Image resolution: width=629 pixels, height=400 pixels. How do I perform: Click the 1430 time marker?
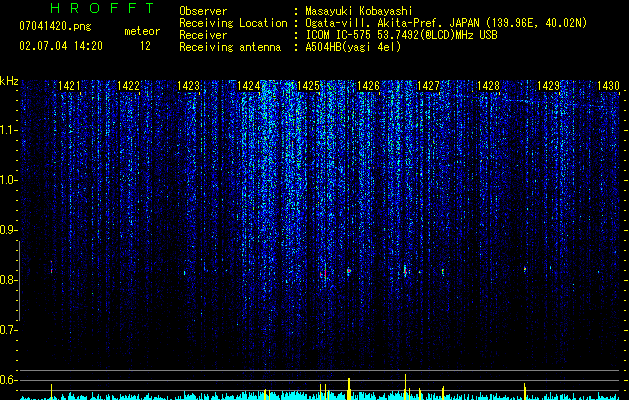click(608, 86)
